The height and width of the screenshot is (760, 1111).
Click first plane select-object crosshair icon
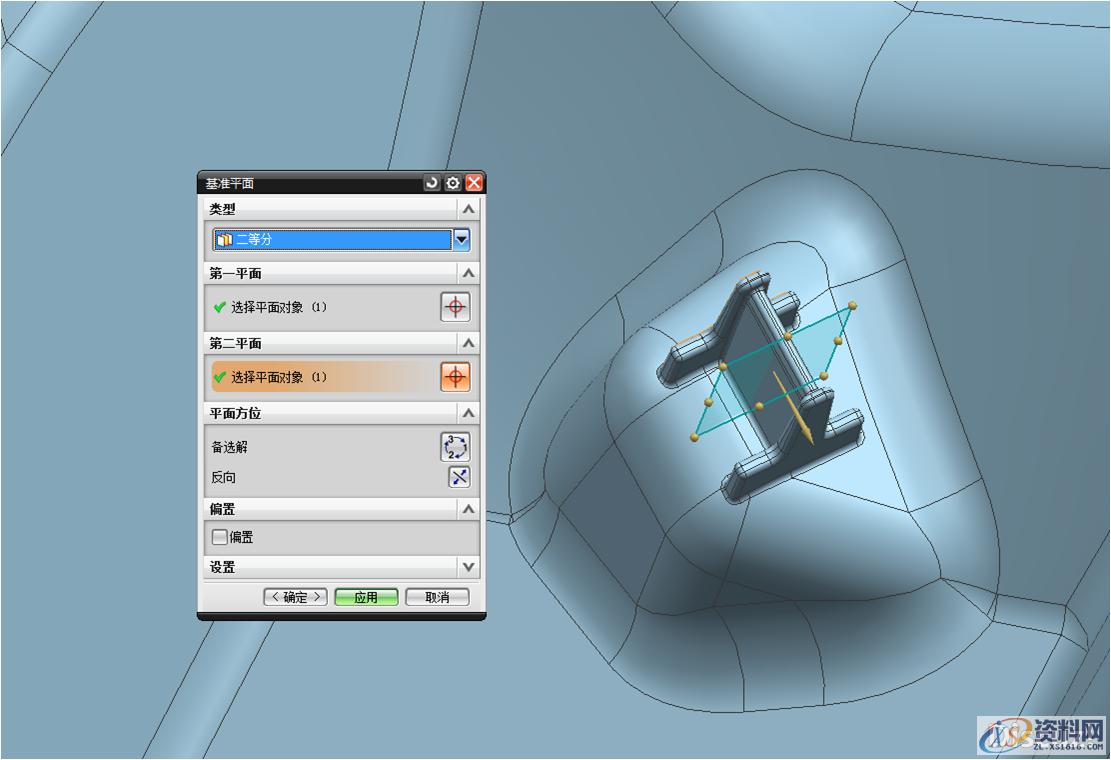click(455, 307)
